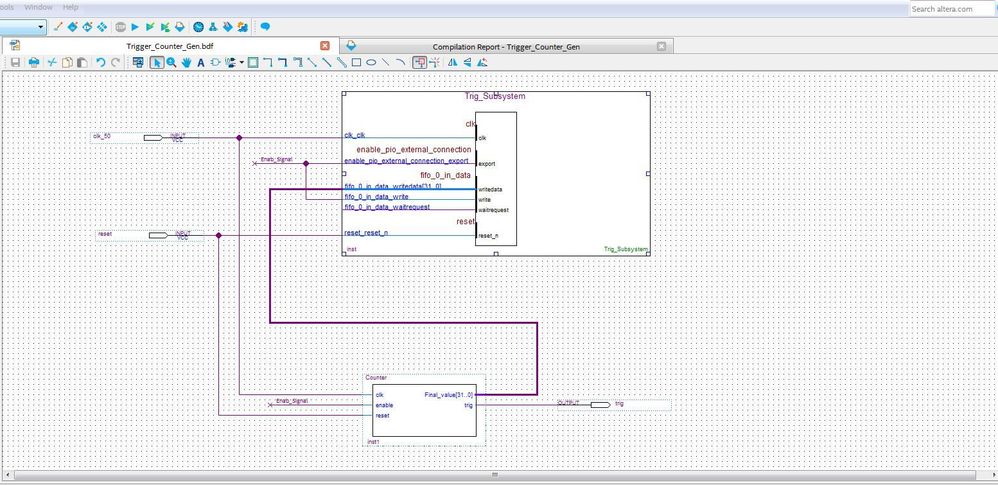Screen dimensions: 998x485
Task: Select the Counter block in schematic
Action: [424, 420]
